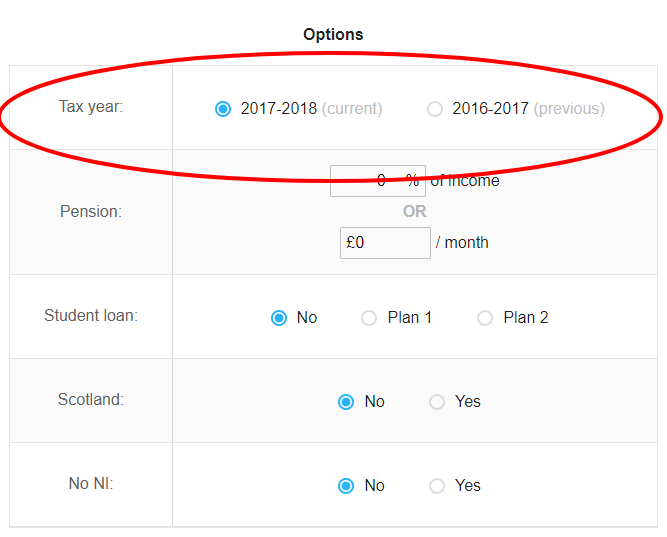Click the Plan 1 label text

click(x=410, y=317)
